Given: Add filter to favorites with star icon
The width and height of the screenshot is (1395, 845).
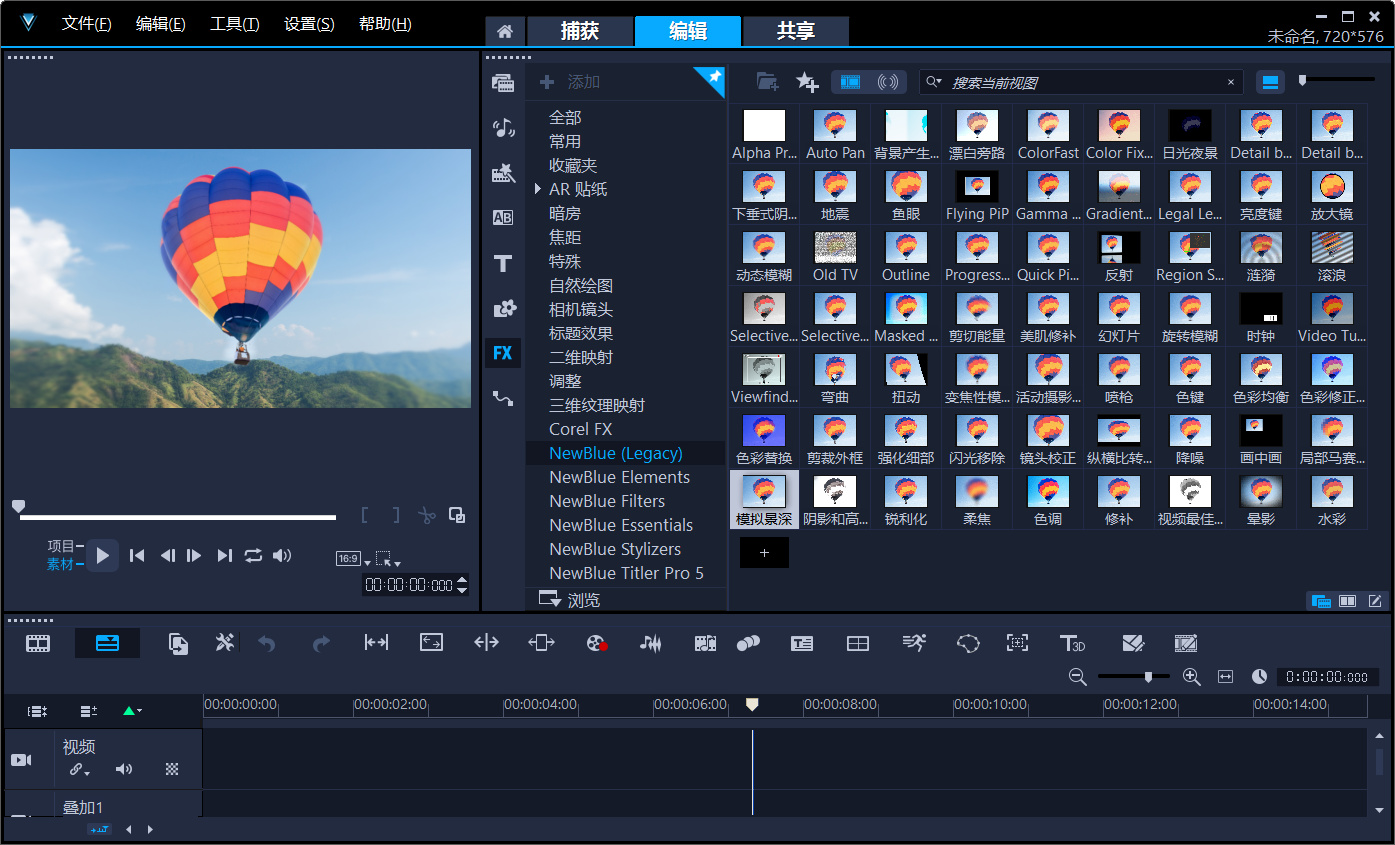Looking at the screenshot, I should 807,82.
